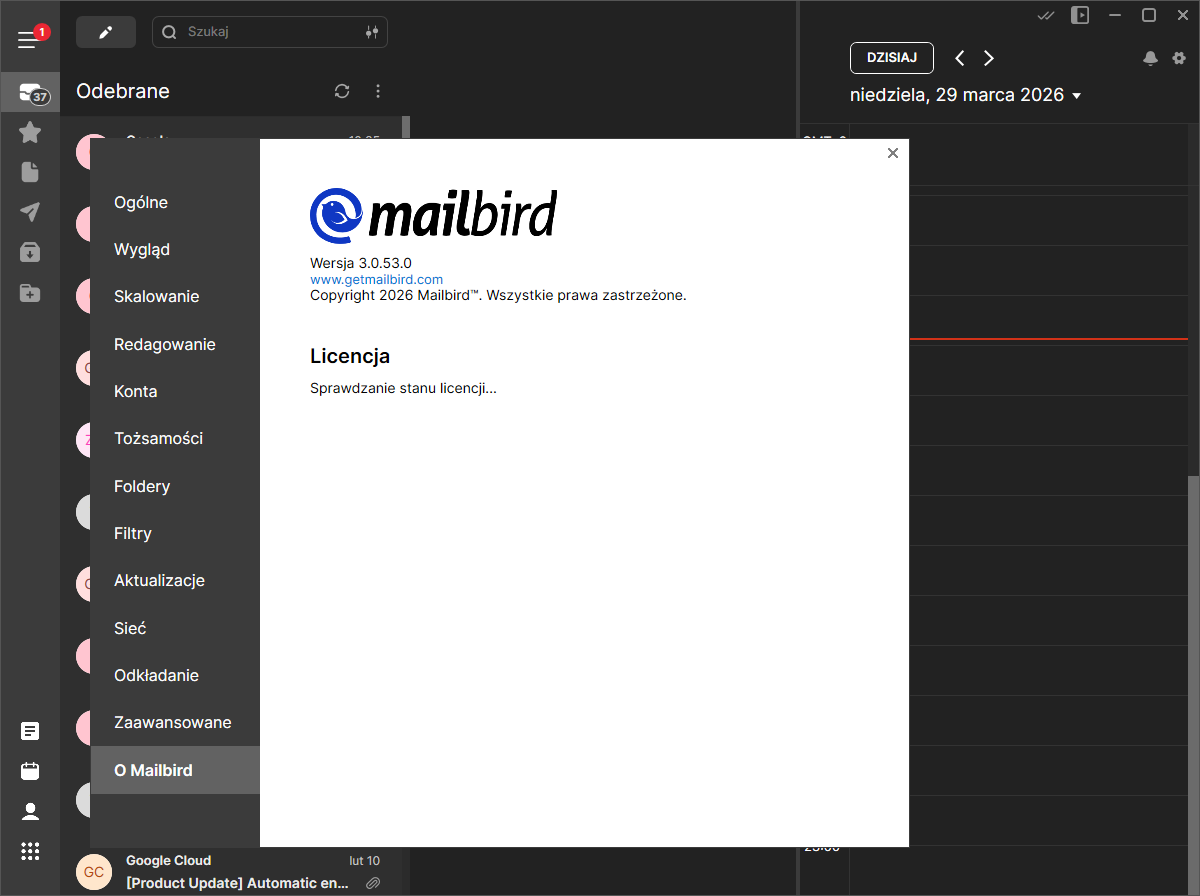Click the add folder icon in the sidebar
The width and height of the screenshot is (1200, 896).
click(30, 293)
